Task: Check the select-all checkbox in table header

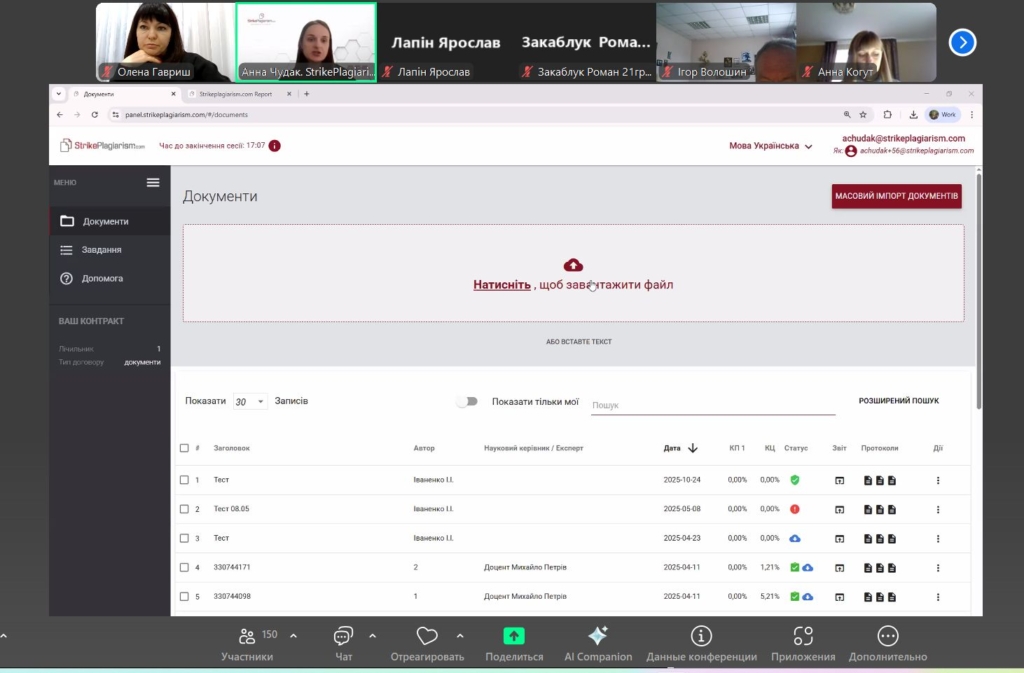Action: click(x=184, y=448)
